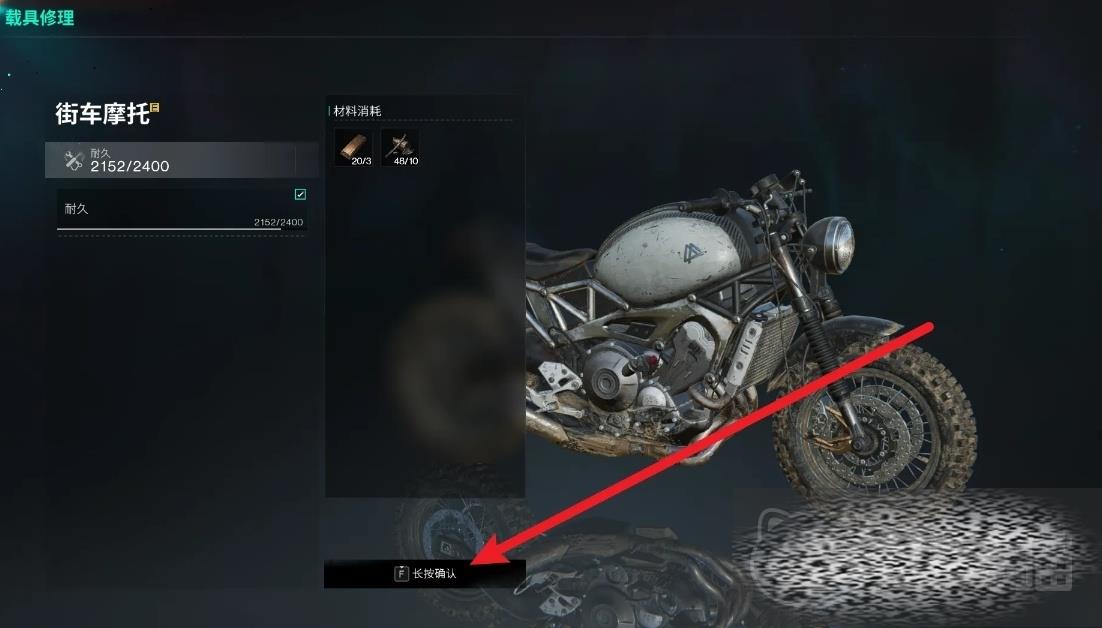The width and height of the screenshot is (1102, 628).
Task: Select the highlighted 耐久 2152/2400 row
Action: (x=181, y=160)
